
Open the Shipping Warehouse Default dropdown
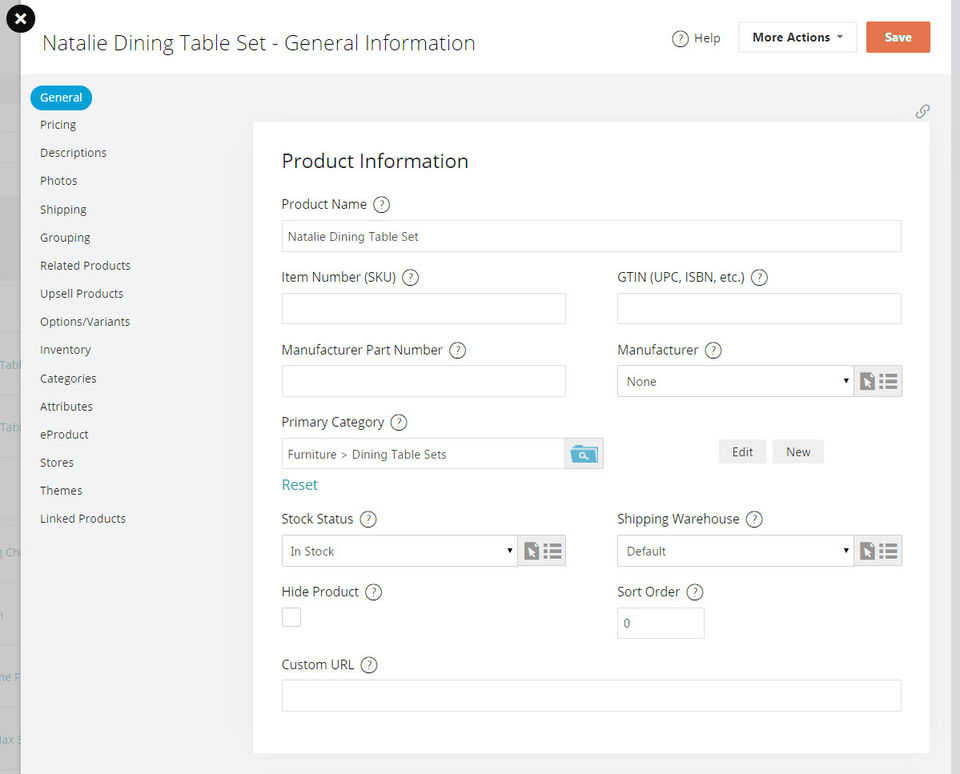[x=735, y=550]
